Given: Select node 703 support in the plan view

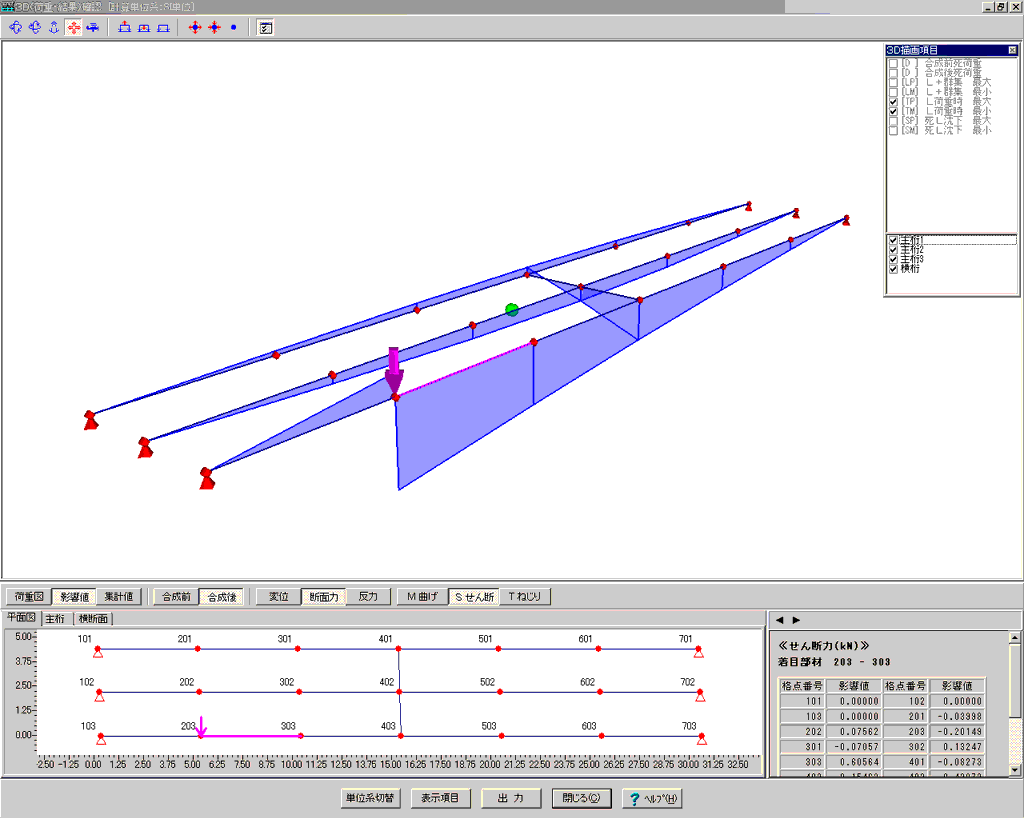Looking at the screenshot, I should (x=701, y=738).
